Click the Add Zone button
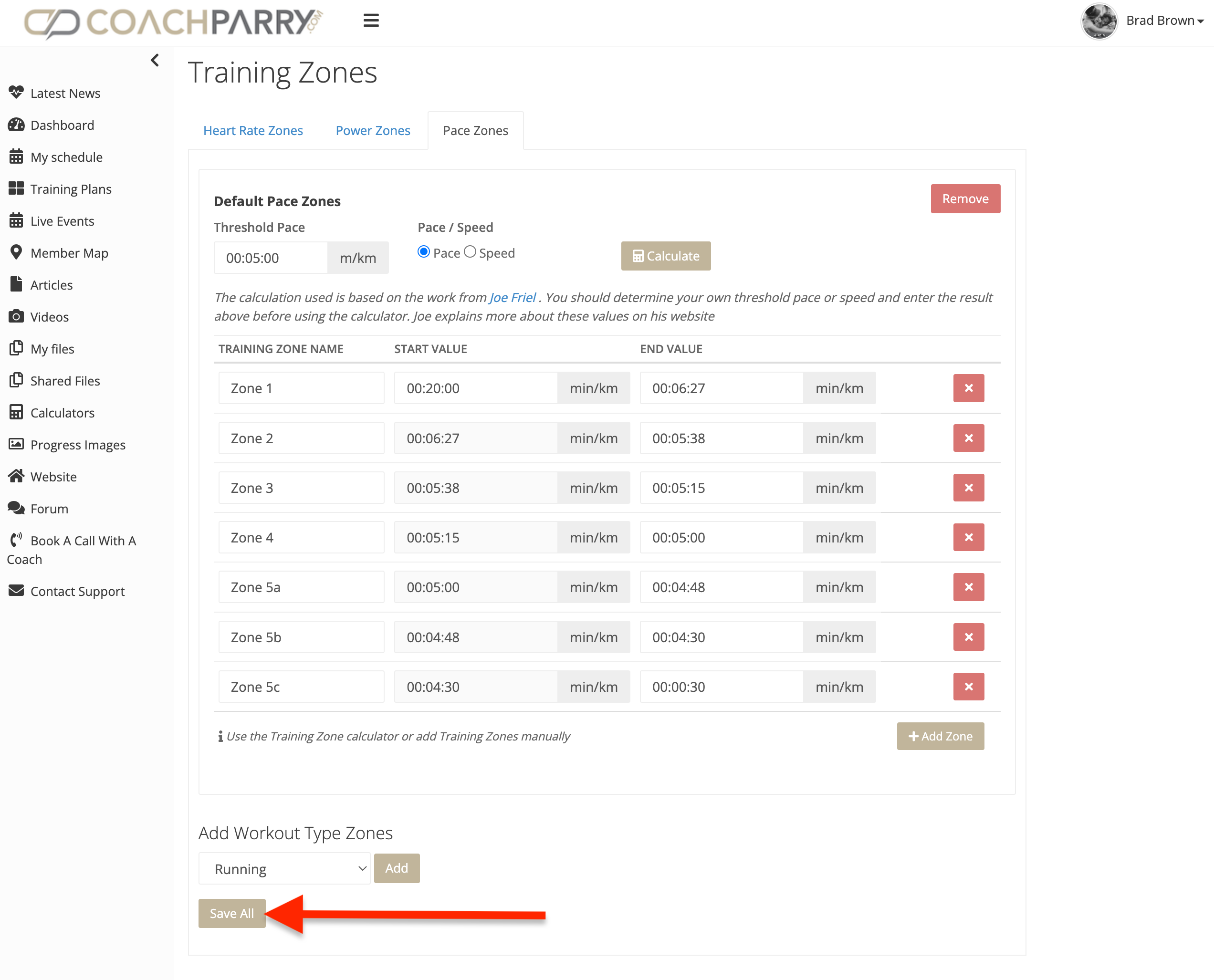1214x980 pixels. pyautogui.click(x=940, y=736)
